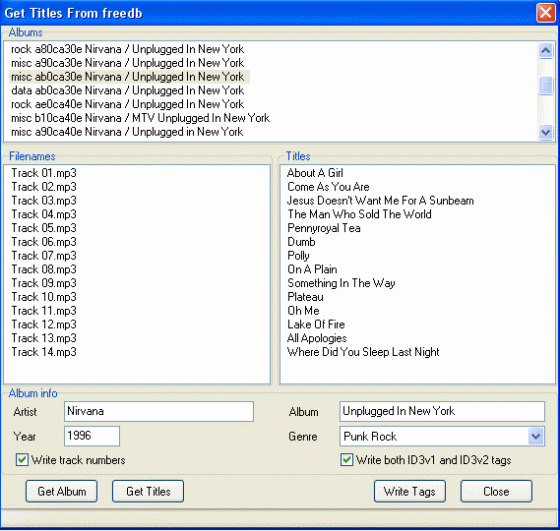Select album entry misc a90ca30e Nirvana
The image size is (560, 531).
click(x=128, y=63)
